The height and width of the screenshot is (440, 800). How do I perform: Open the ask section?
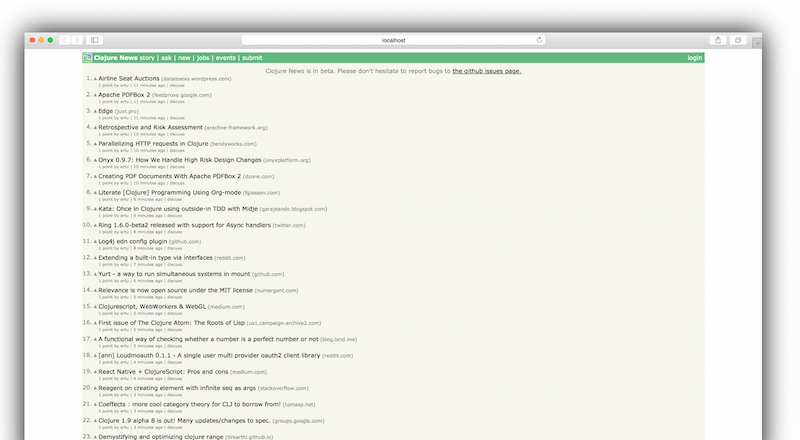[166, 58]
